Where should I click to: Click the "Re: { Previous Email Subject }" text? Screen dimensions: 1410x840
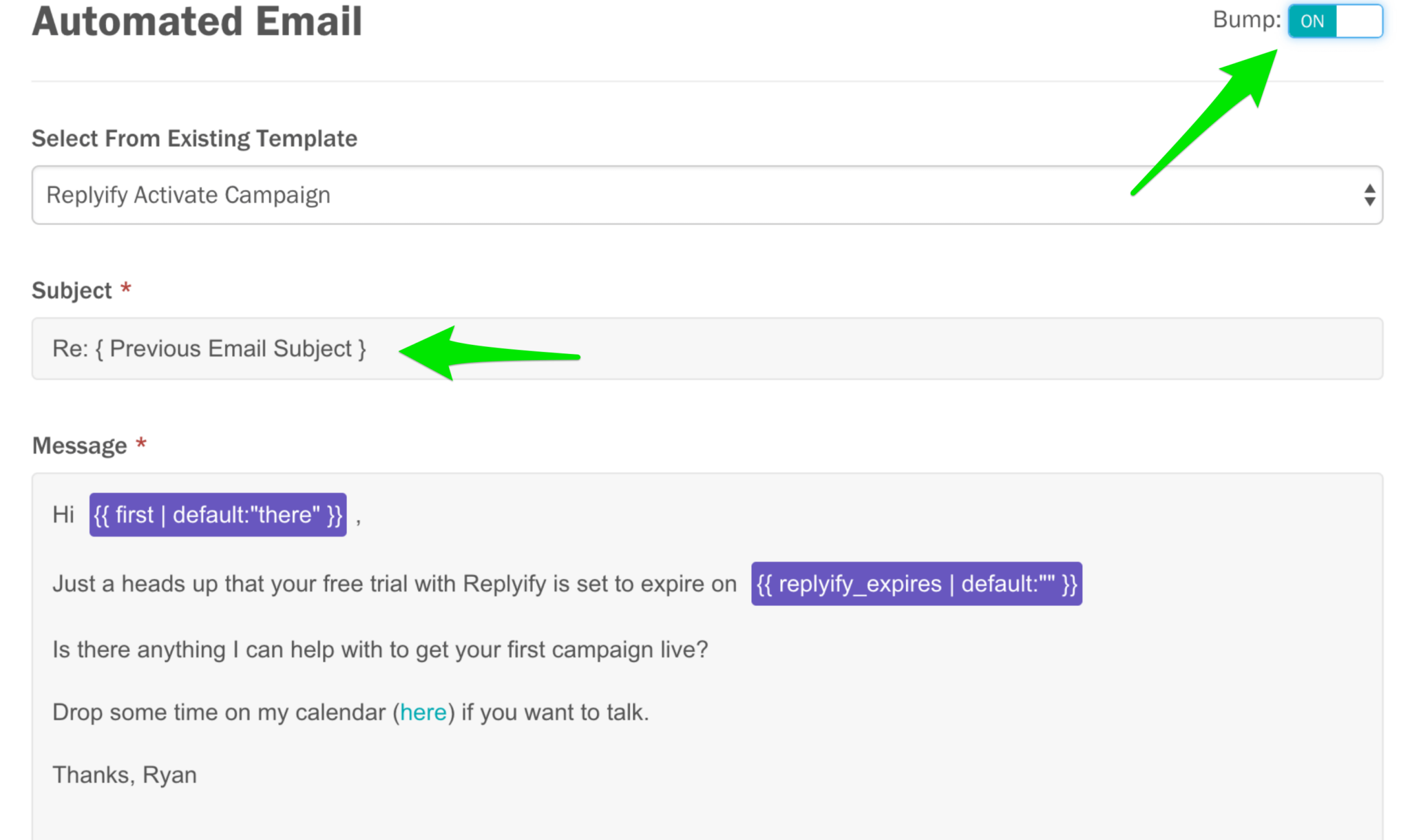pos(210,348)
